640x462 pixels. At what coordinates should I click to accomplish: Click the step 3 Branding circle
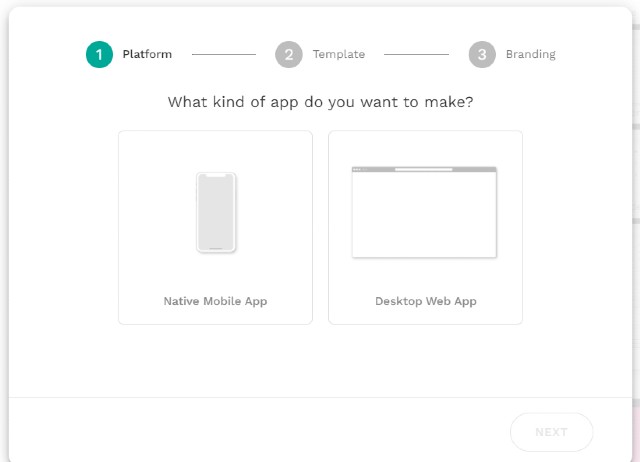point(482,54)
